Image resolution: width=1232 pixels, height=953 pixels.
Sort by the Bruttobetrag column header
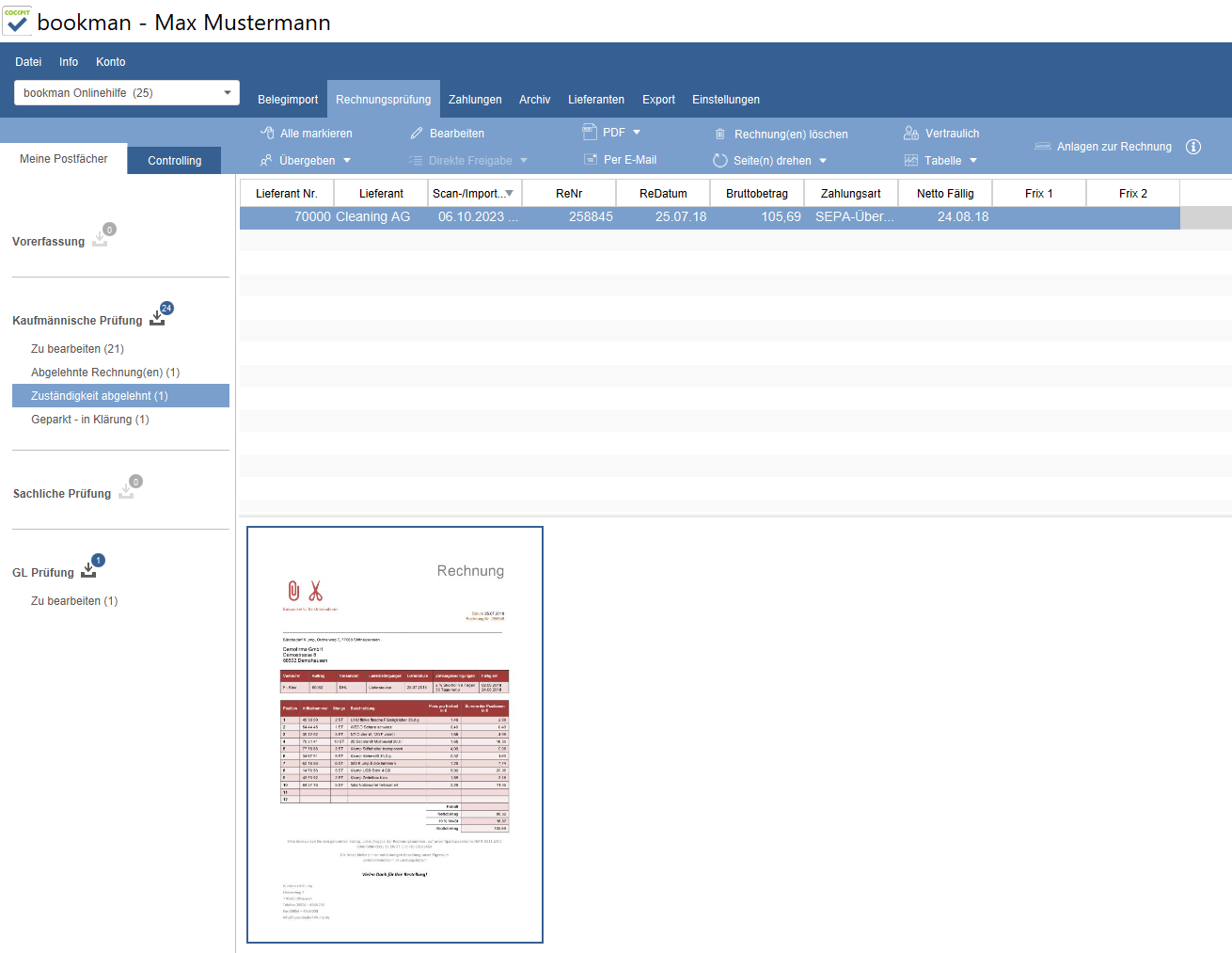coord(757,194)
